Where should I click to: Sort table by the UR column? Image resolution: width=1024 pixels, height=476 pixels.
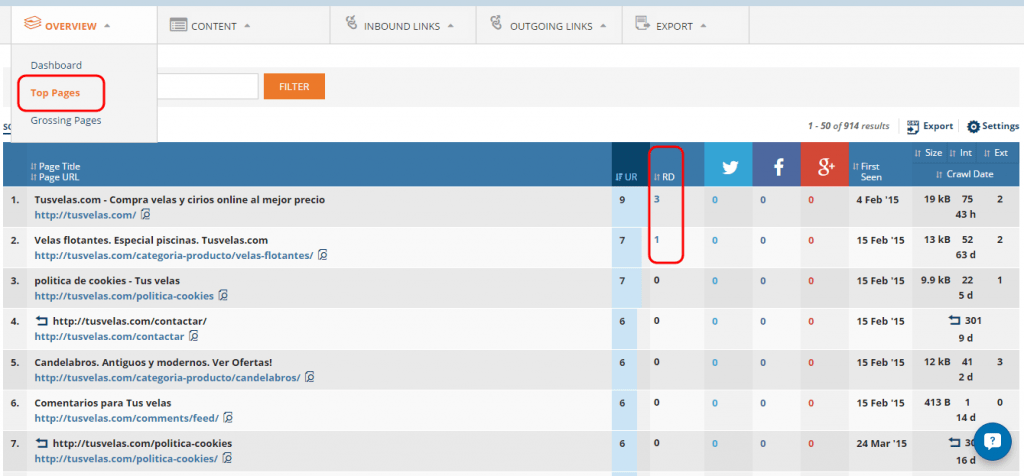tap(626, 177)
